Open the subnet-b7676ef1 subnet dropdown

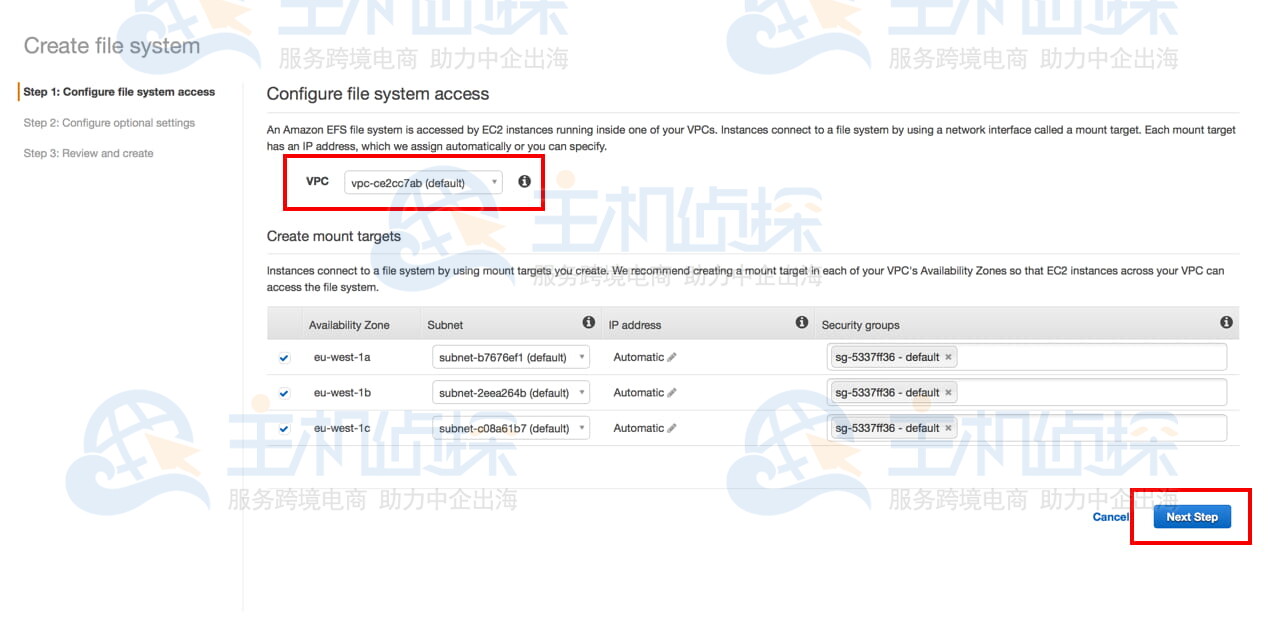[510, 358]
